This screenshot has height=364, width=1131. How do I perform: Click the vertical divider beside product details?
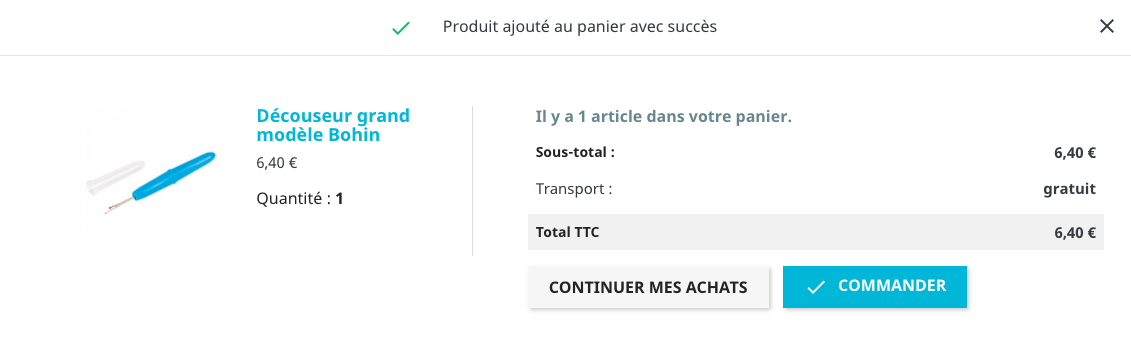pos(472,181)
